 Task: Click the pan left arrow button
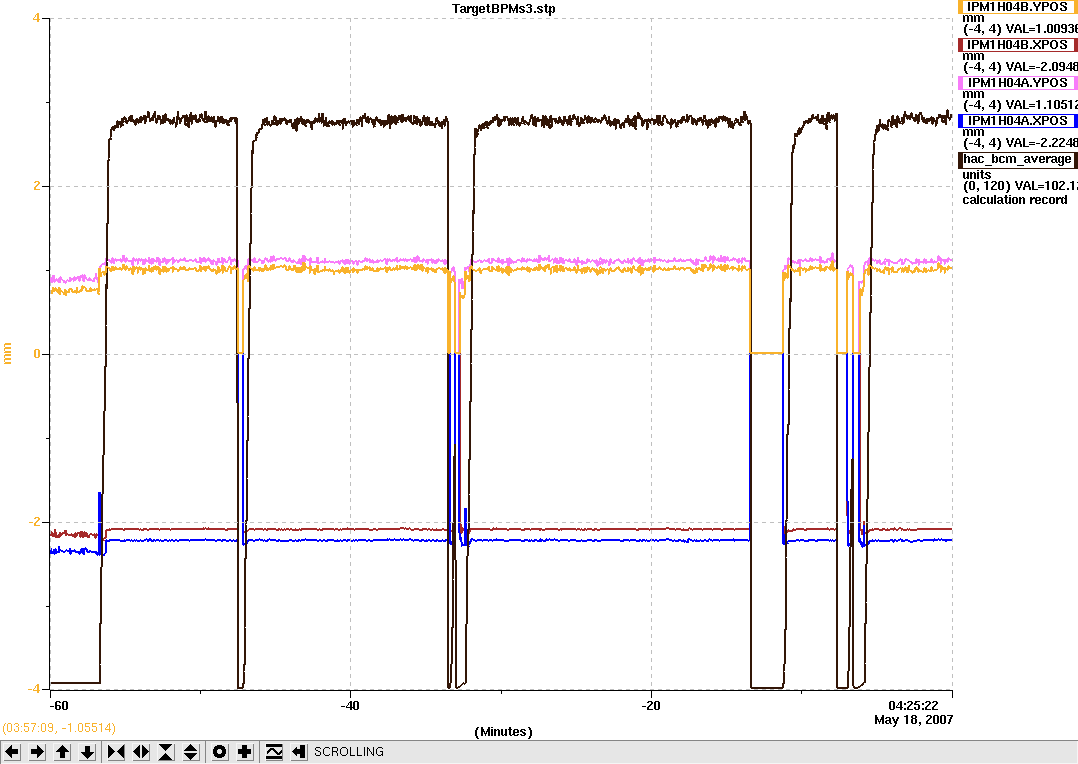coord(12,752)
